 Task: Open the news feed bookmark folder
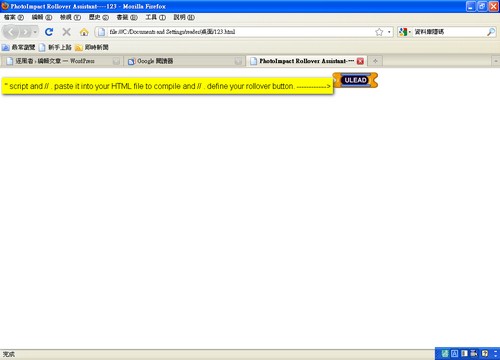tap(92, 47)
